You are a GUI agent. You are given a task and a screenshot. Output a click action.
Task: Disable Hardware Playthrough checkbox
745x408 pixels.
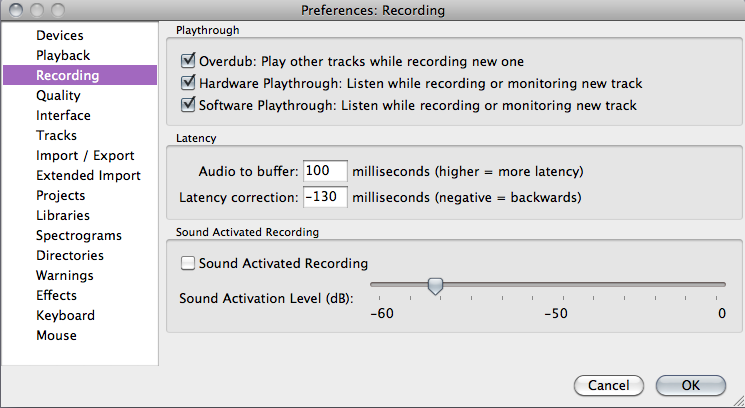(x=189, y=83)
